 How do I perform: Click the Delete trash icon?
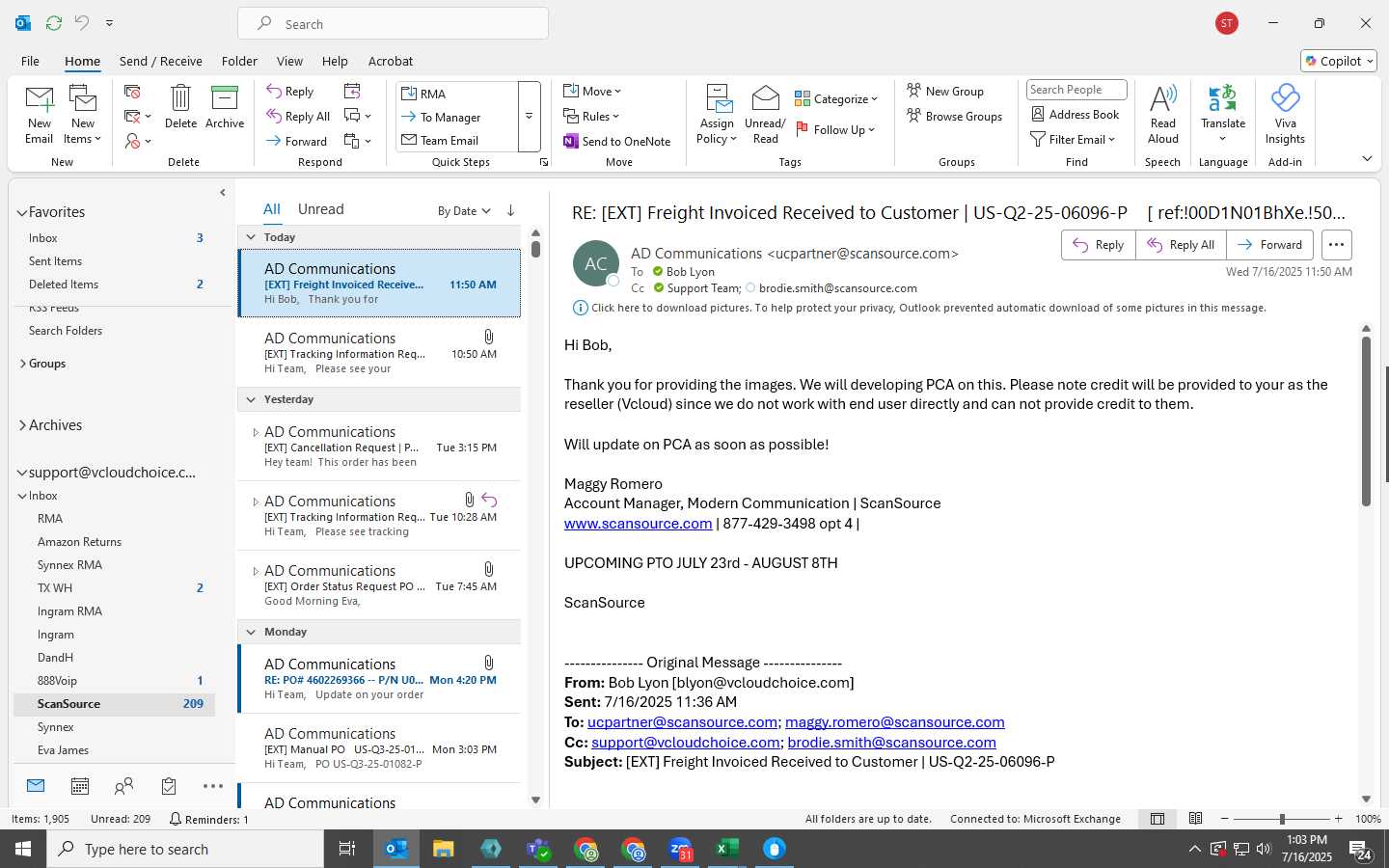180,106
